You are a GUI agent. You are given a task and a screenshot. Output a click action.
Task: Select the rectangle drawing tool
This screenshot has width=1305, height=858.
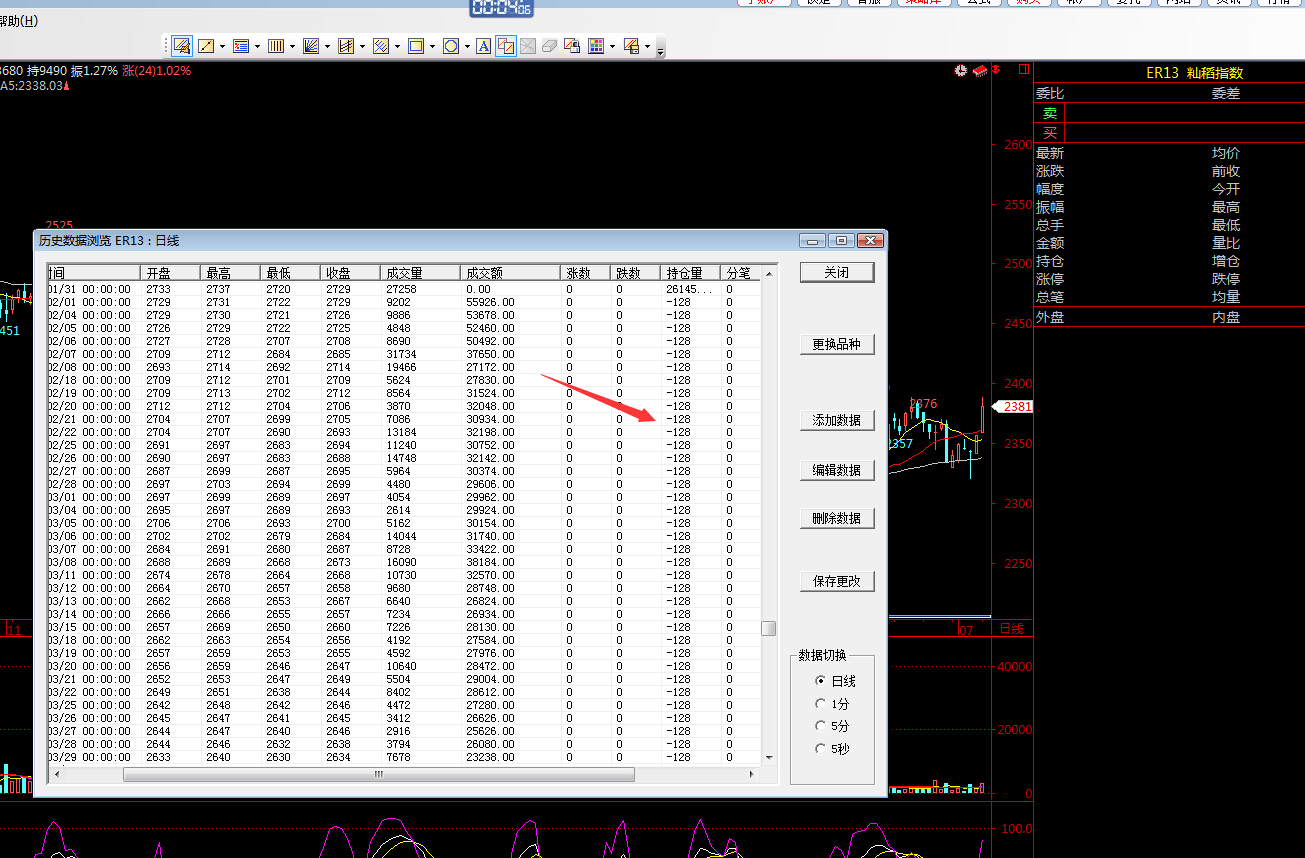tap(416, 46)
